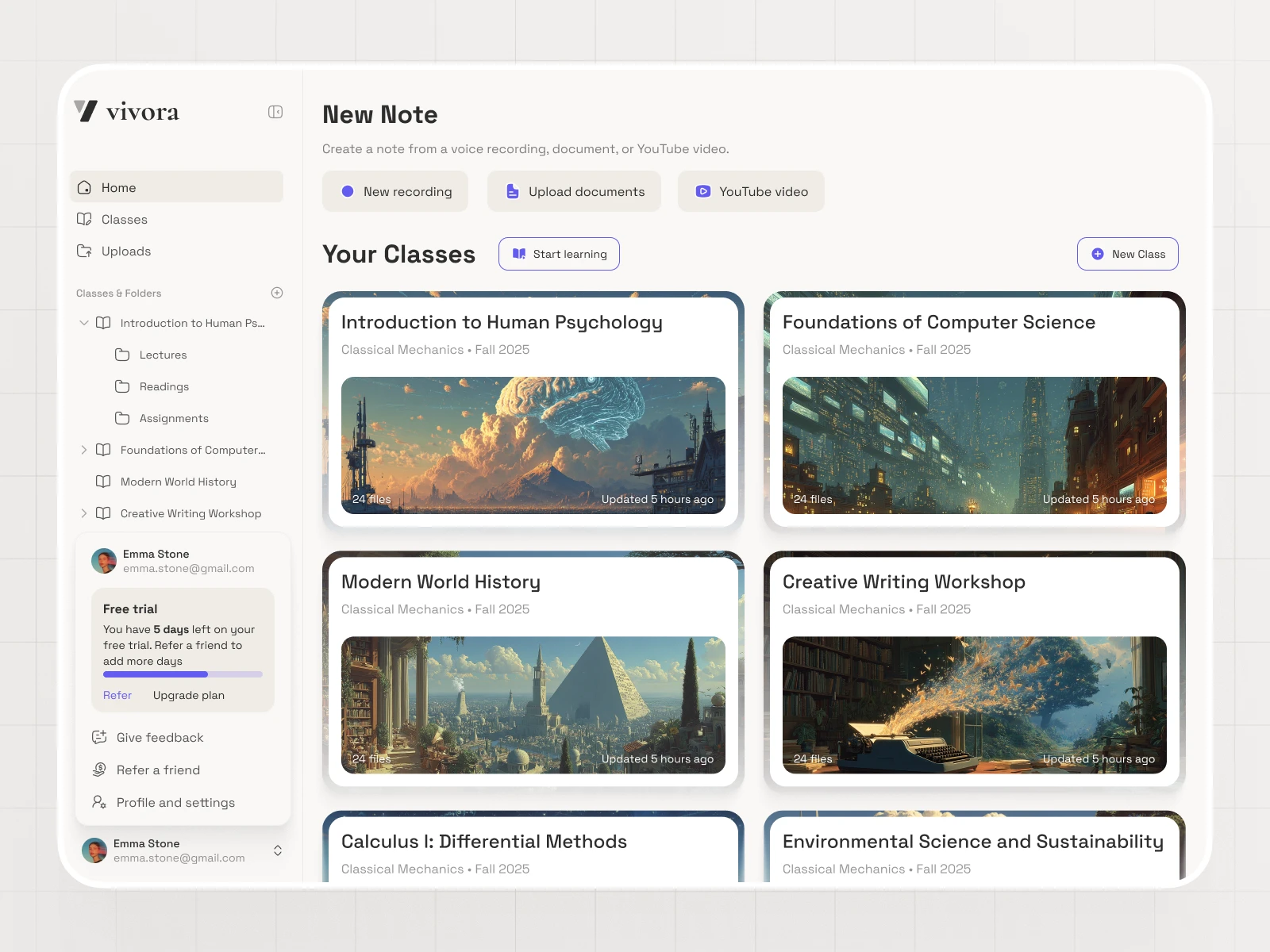Viewport: 1270px width, 952px height.
Task: Click the free trial progress bar
Action: pyautogui.click(x=183, y=674)
